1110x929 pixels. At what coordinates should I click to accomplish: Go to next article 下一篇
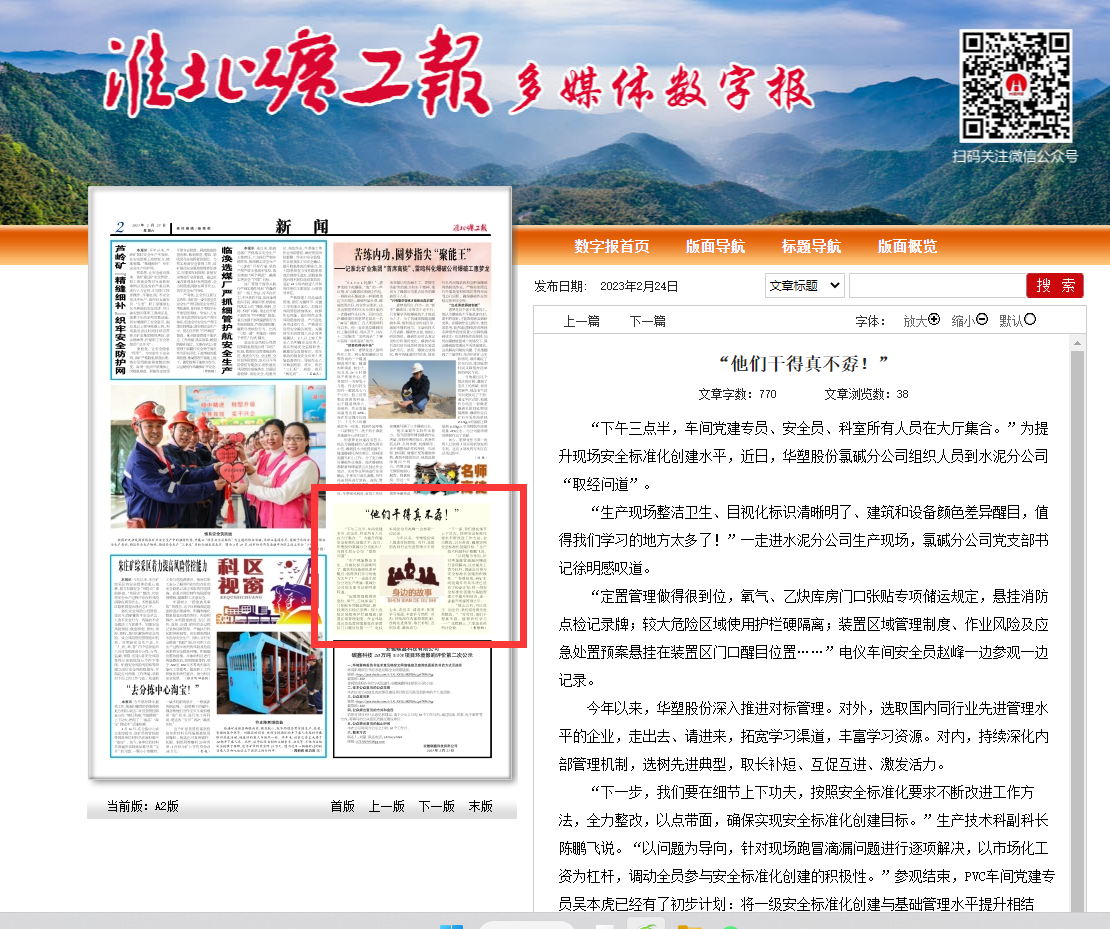[647, 321]
